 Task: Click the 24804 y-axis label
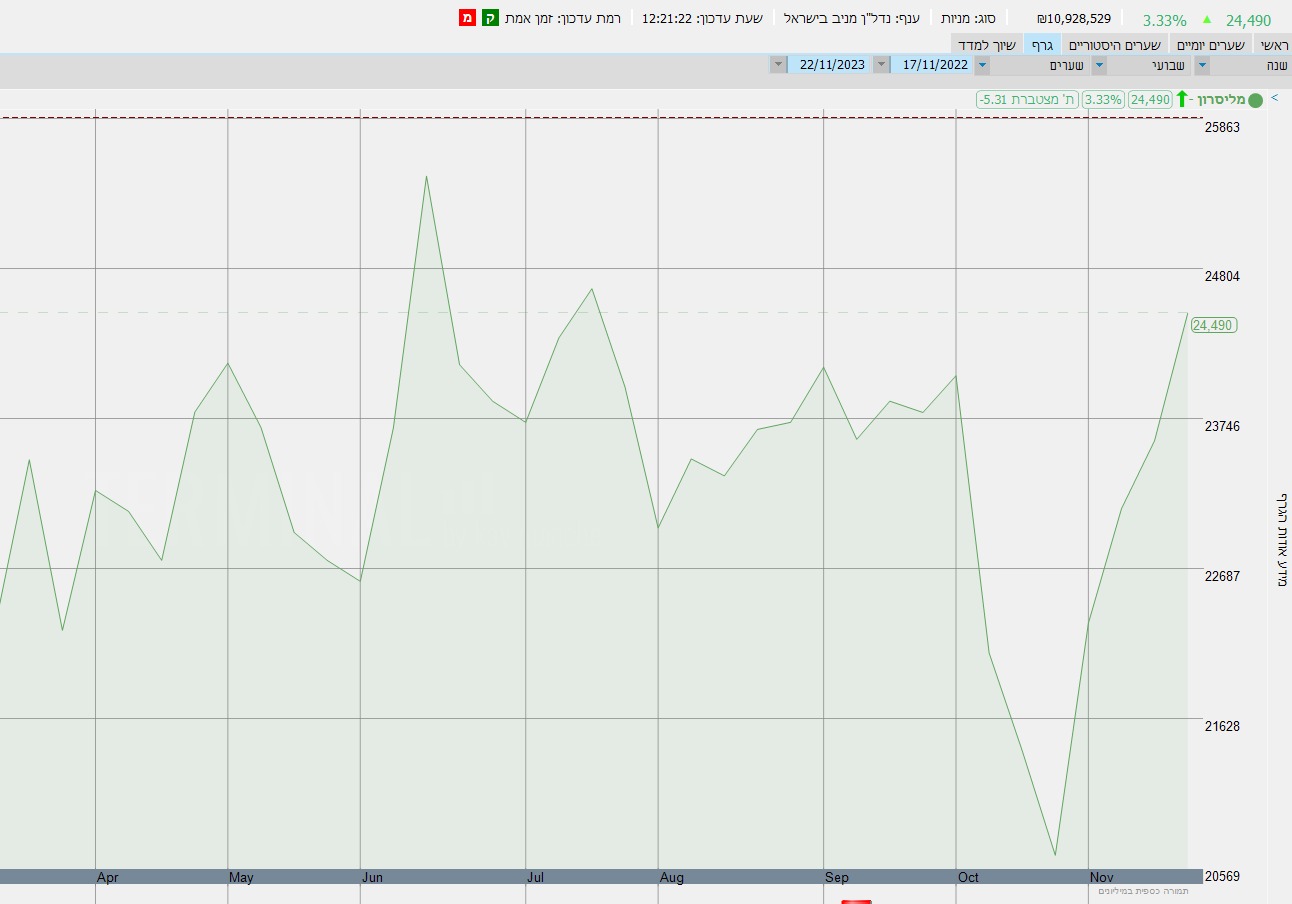(x=1222, y=276)
